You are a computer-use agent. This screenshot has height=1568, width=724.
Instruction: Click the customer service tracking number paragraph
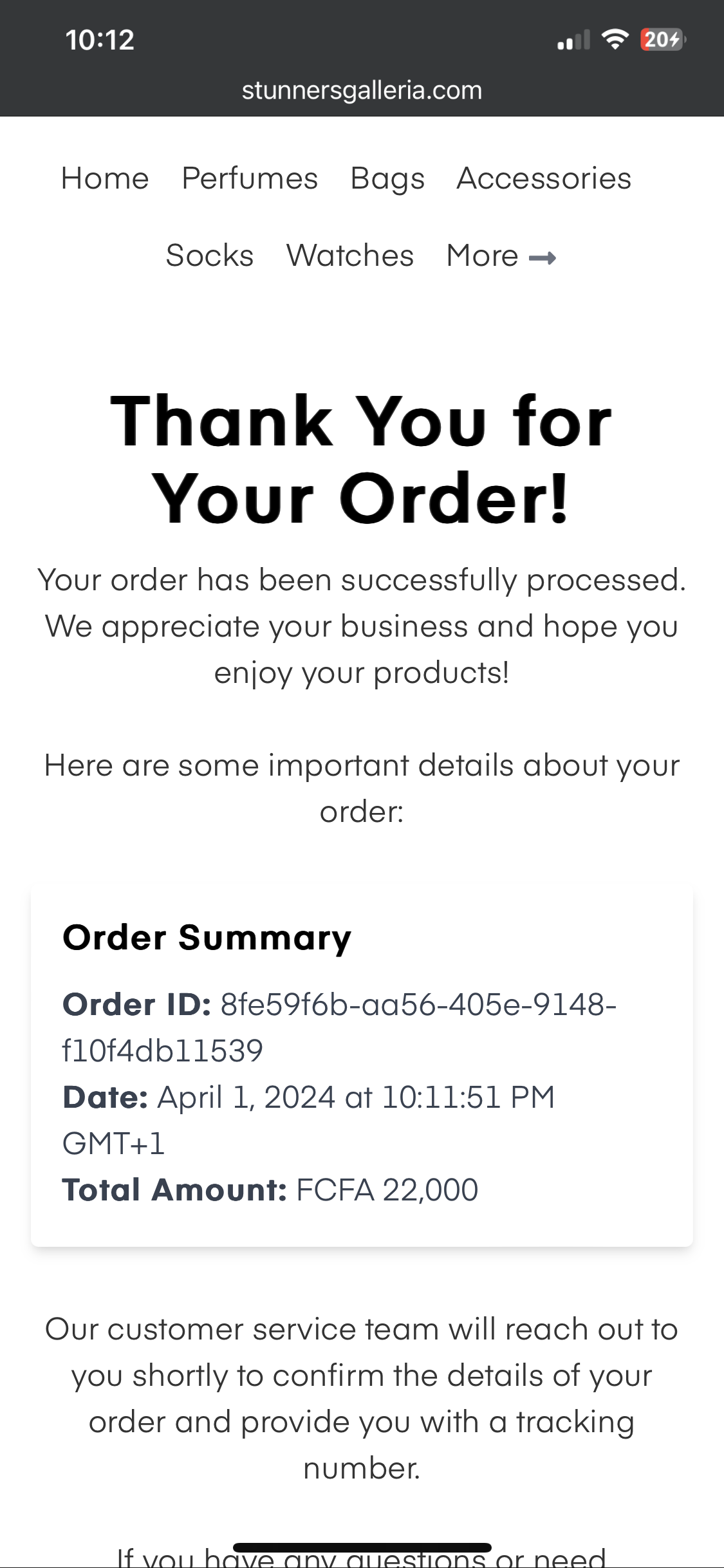tap(362, 1399)
